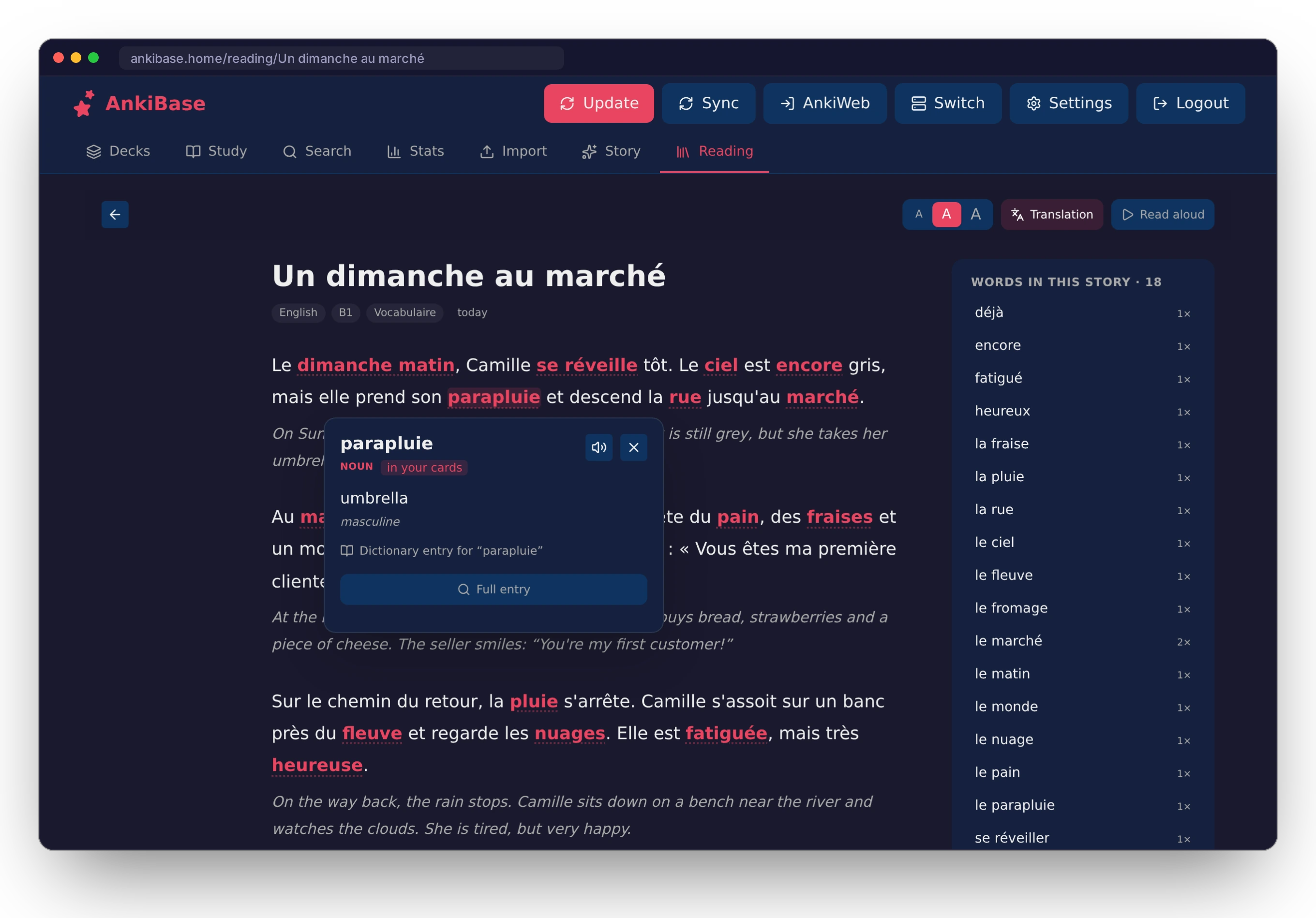Switch to the Stats tab
Image resolution: width=1316 pixels, height=918 pixels.
click(x=416, y=151)
